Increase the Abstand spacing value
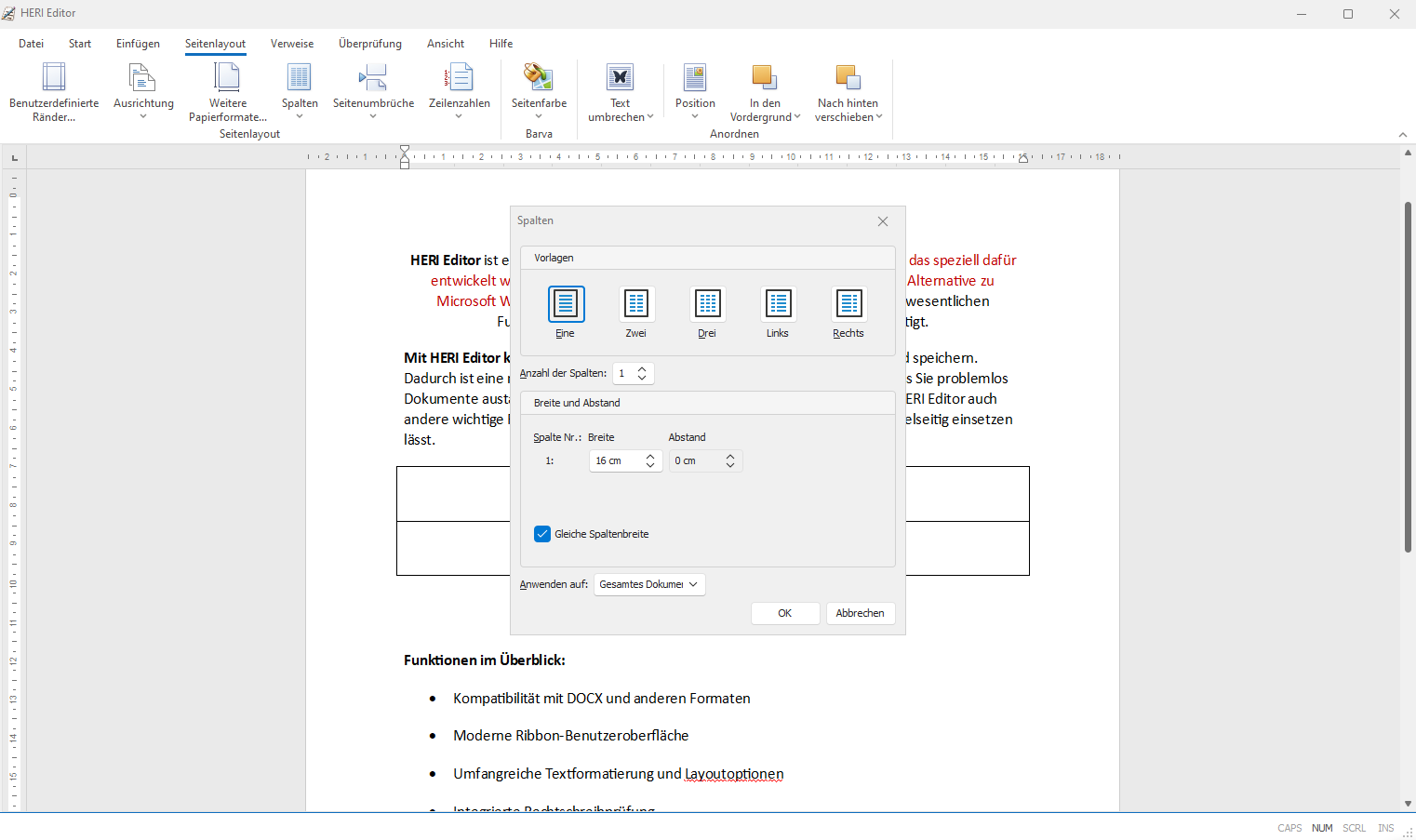 (x=730, y=456)
